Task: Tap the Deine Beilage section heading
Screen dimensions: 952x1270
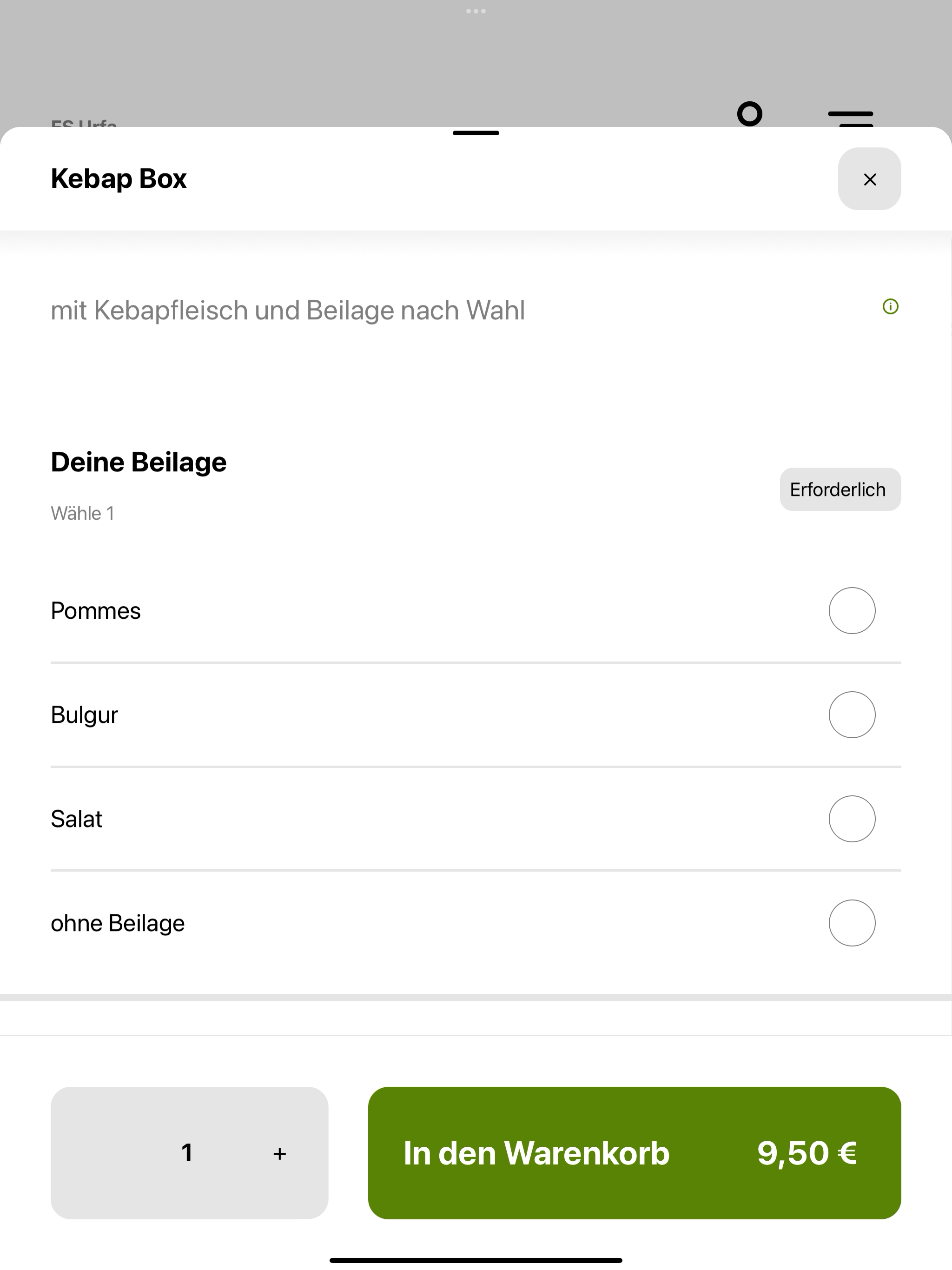Action: click(139, 462)
